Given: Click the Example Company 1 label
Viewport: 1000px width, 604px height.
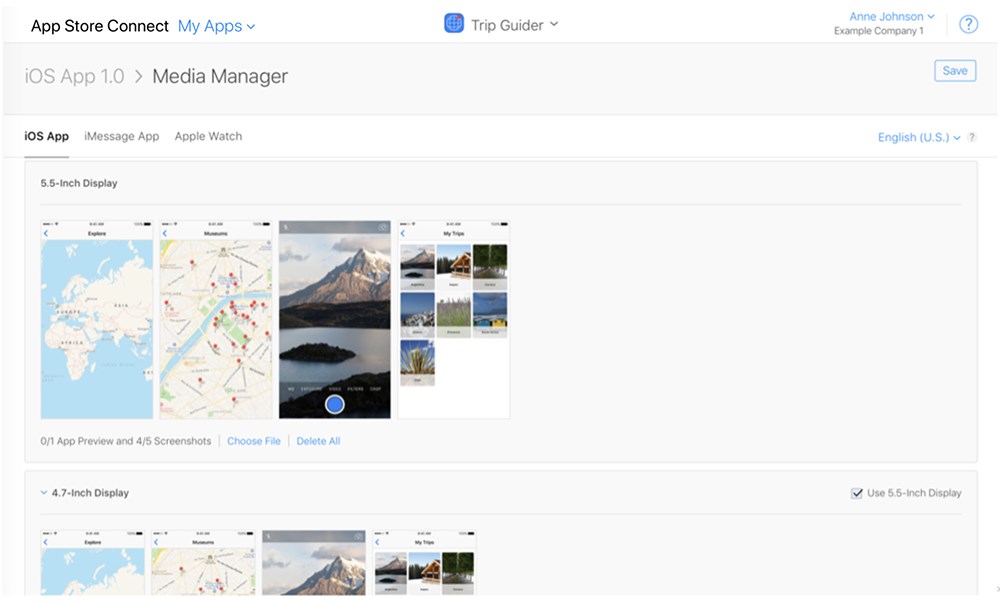Looking at the screenshot, I should pyautogui.click(x=878, y=31).
